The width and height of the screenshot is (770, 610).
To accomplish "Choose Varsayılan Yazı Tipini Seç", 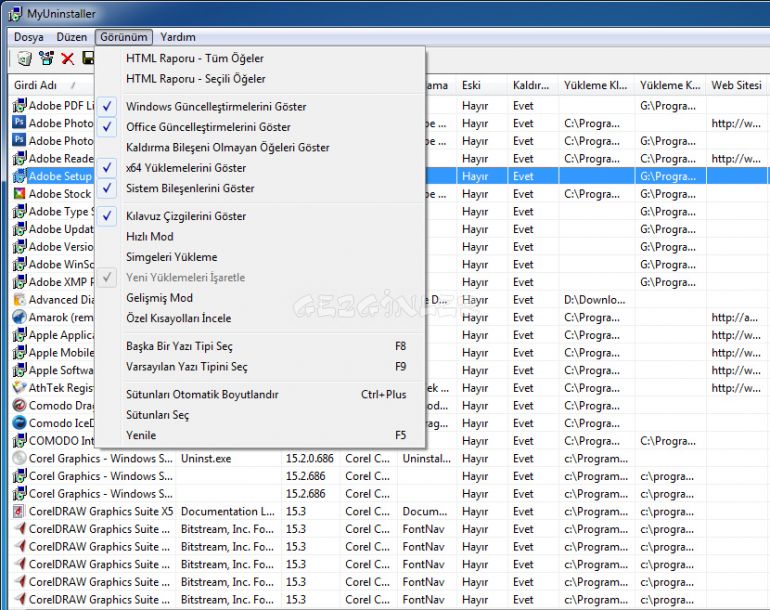I will point(260,366).
